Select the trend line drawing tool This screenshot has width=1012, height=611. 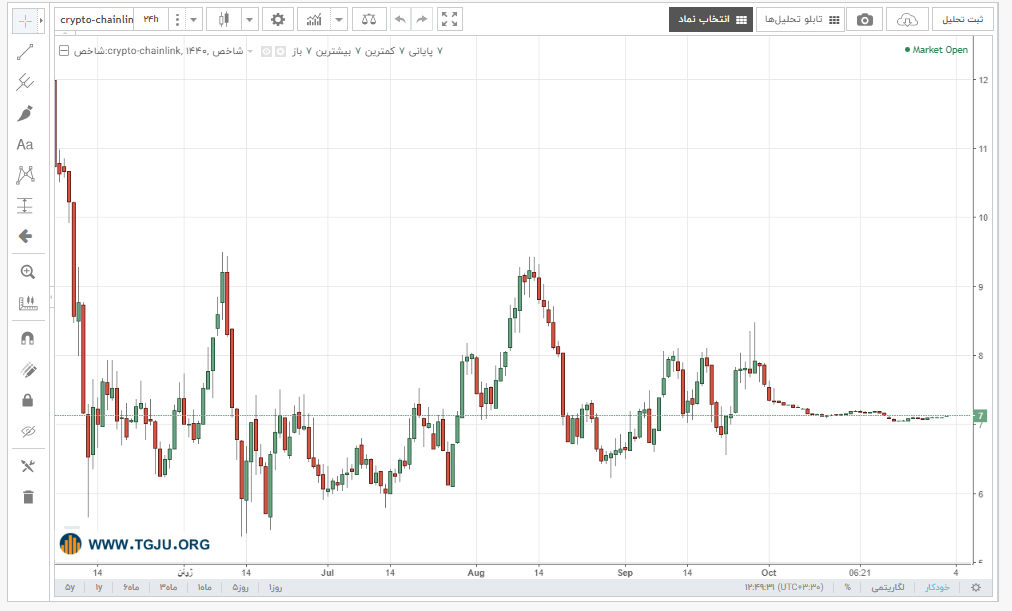point(25,52)
